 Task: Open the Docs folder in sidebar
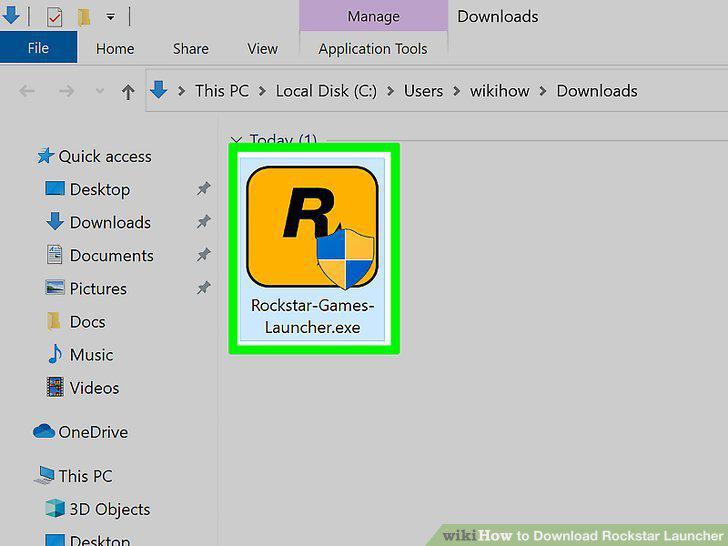[x=87, y=322]
